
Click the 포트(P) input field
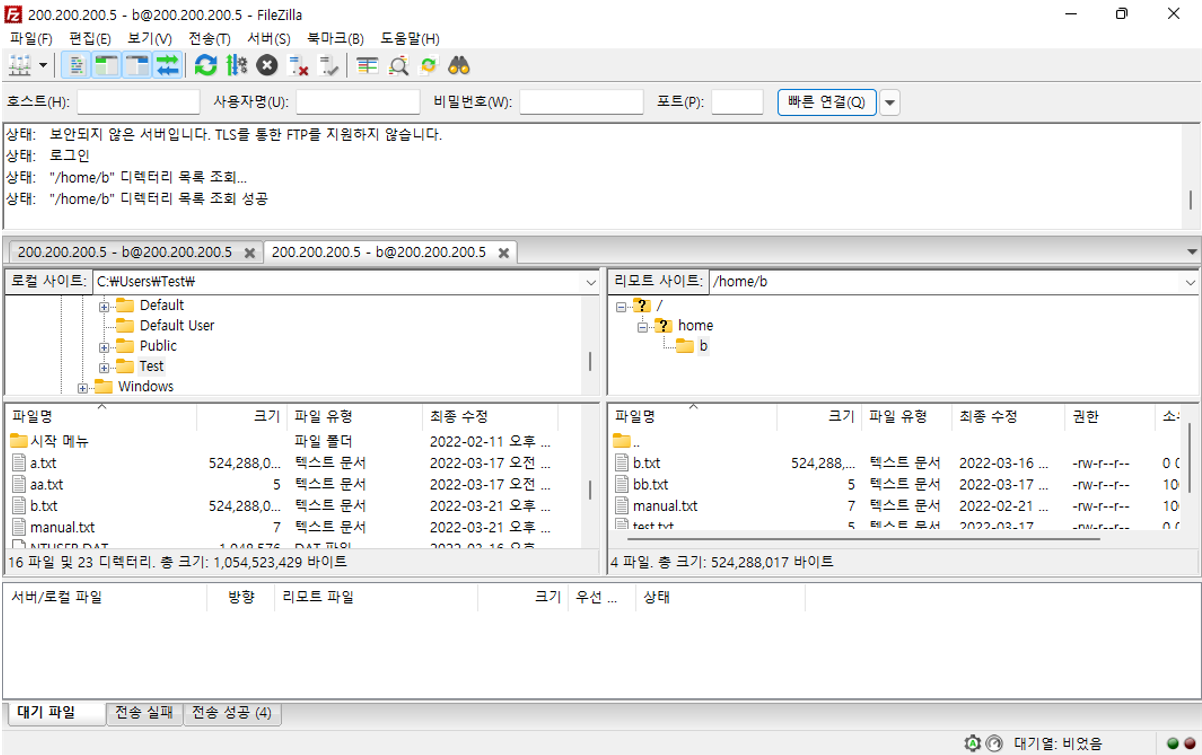pyautogui.click(x=737, y=102)
